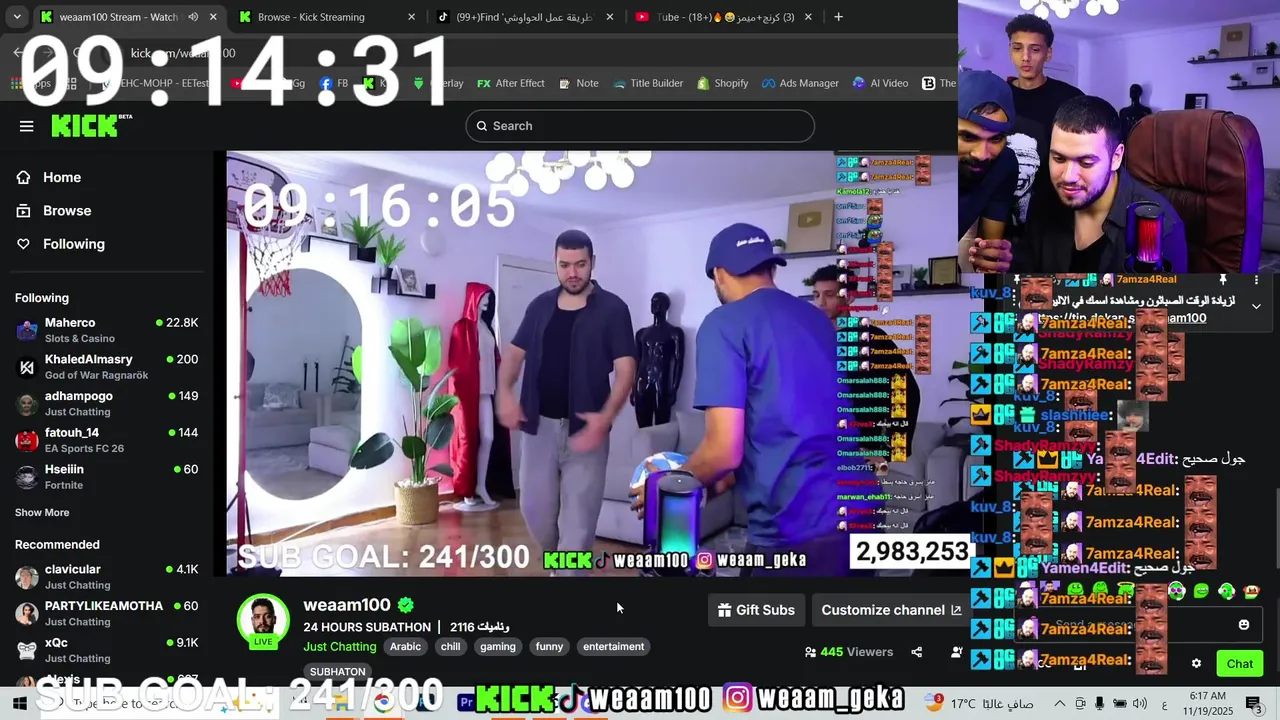Open chat settings gear
The image size is (1280, 720).
point(1196,663)
